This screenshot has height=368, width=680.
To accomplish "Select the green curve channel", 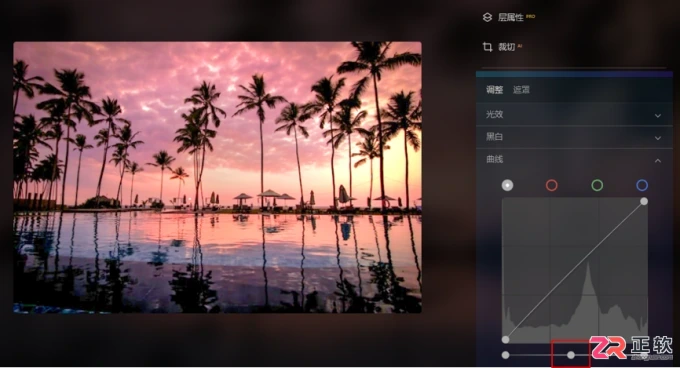I will coord(597,186).
